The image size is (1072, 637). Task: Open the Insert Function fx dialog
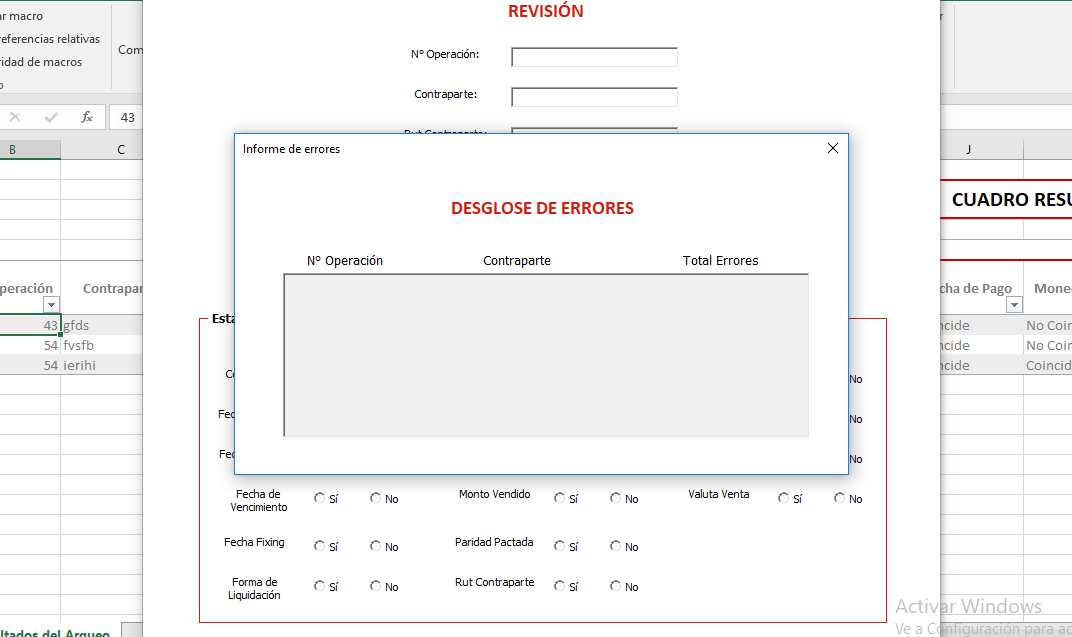click(87, 118)
